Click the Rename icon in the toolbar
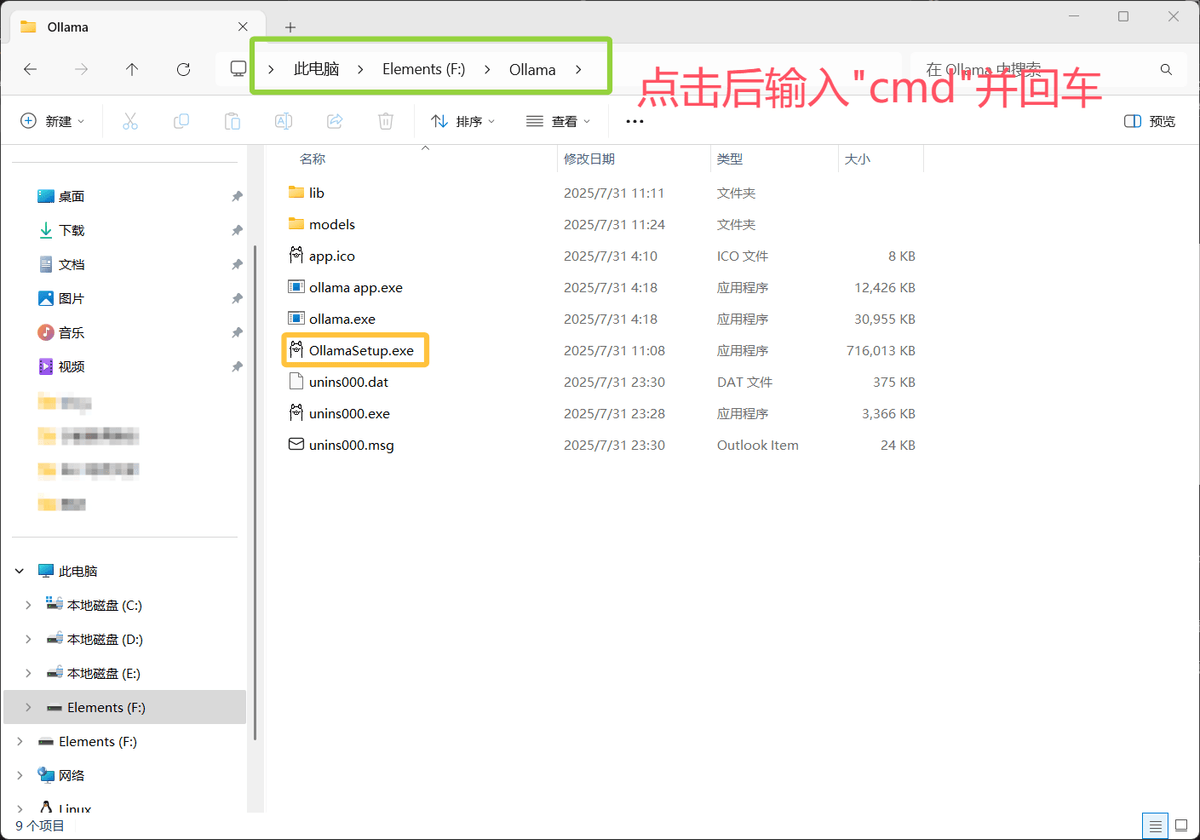 coord(283,121)
